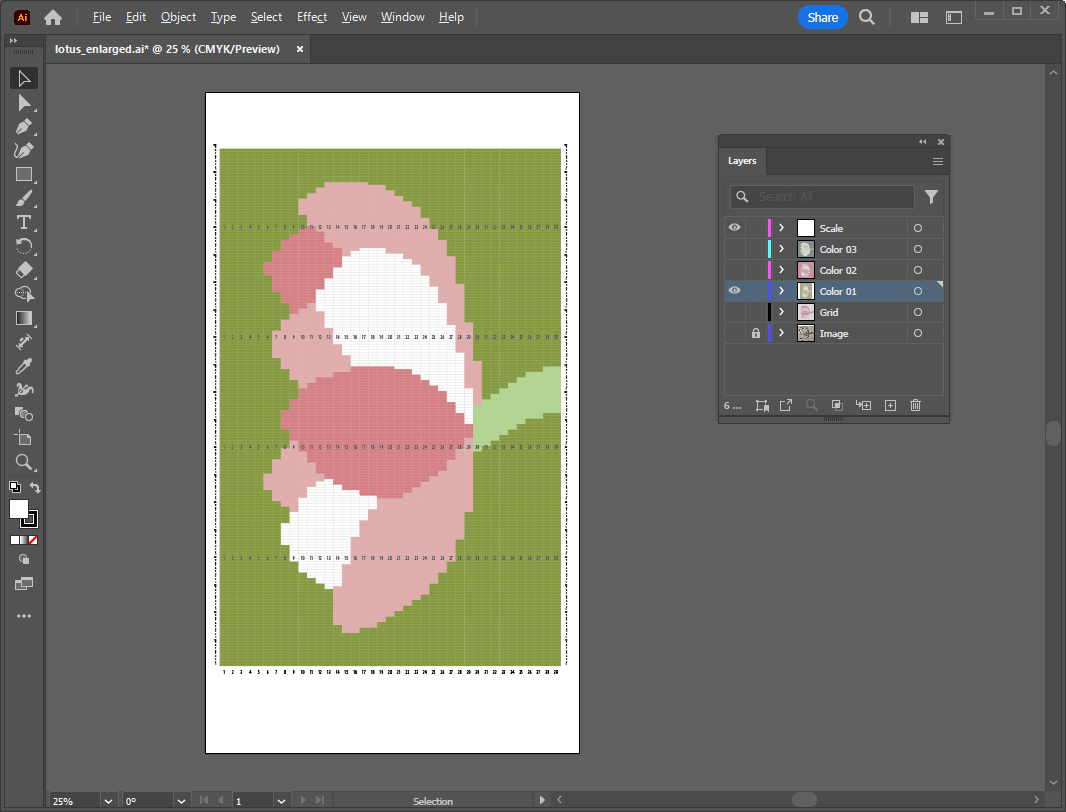Open the zoom level dropdown
The height and width of the screenshot is (812, 1066).
(x=107, y=801)
